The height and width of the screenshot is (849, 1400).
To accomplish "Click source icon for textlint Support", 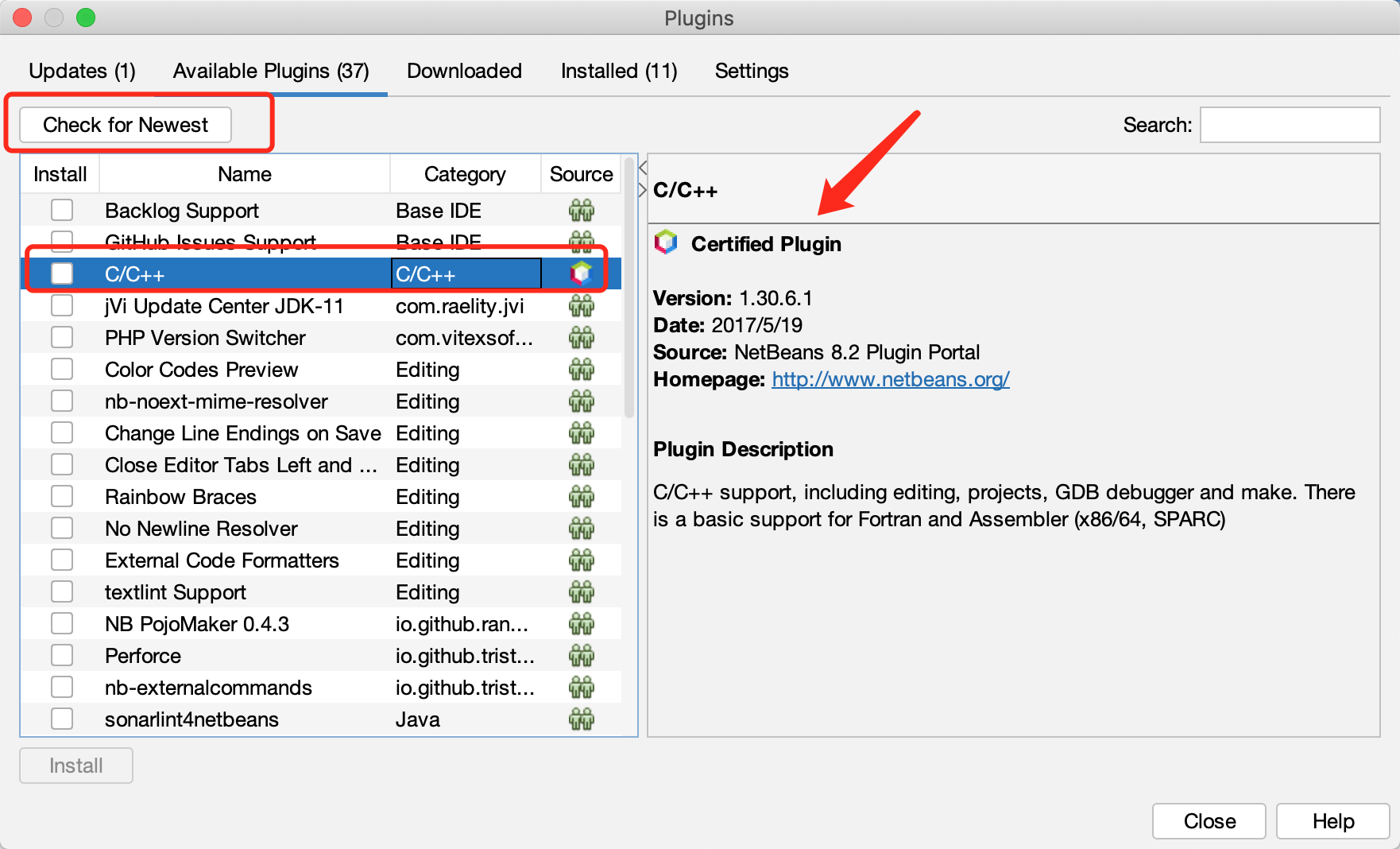I will pos(582,592).
